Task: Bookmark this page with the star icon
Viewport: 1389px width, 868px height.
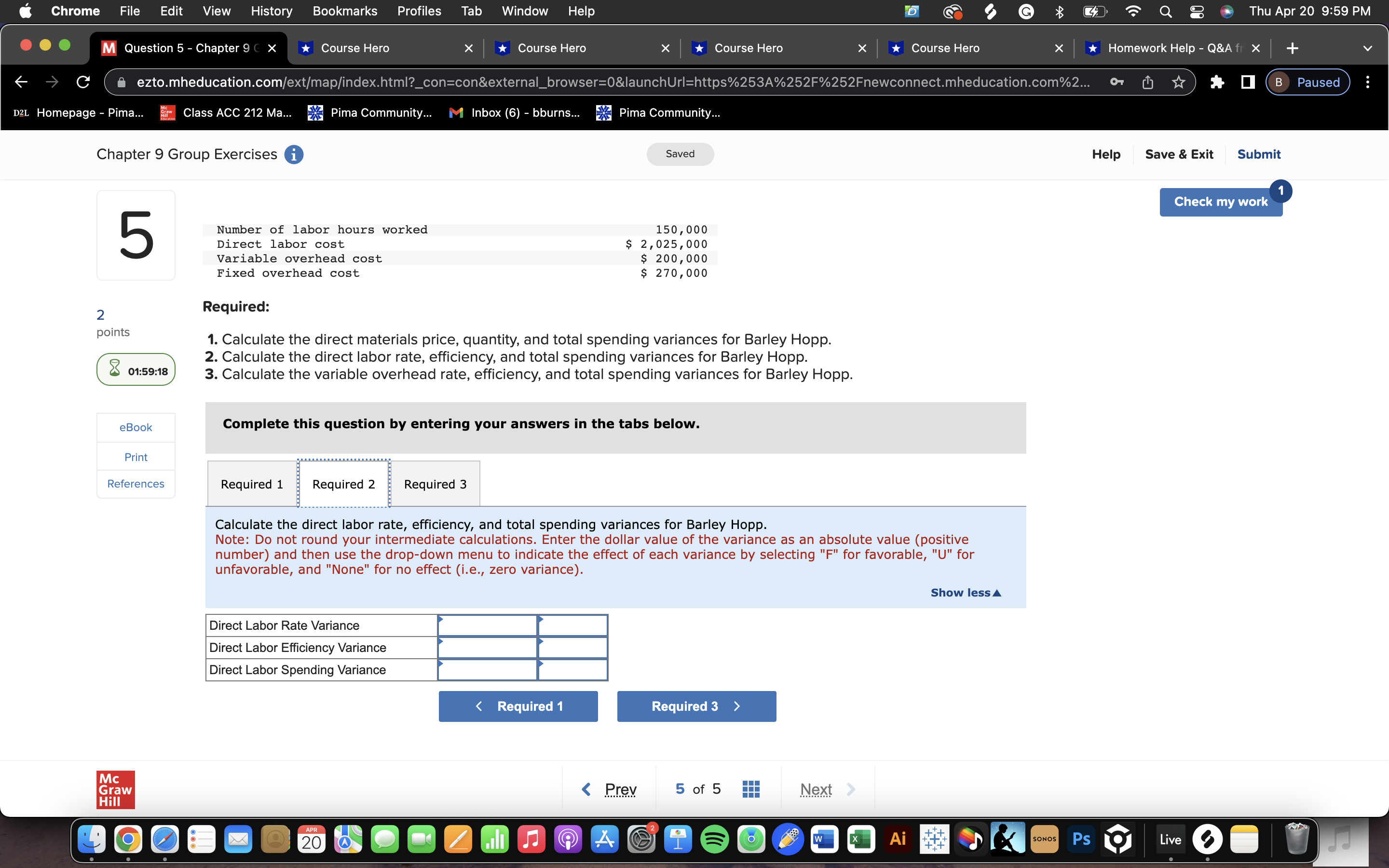Action: point(1178,82)
